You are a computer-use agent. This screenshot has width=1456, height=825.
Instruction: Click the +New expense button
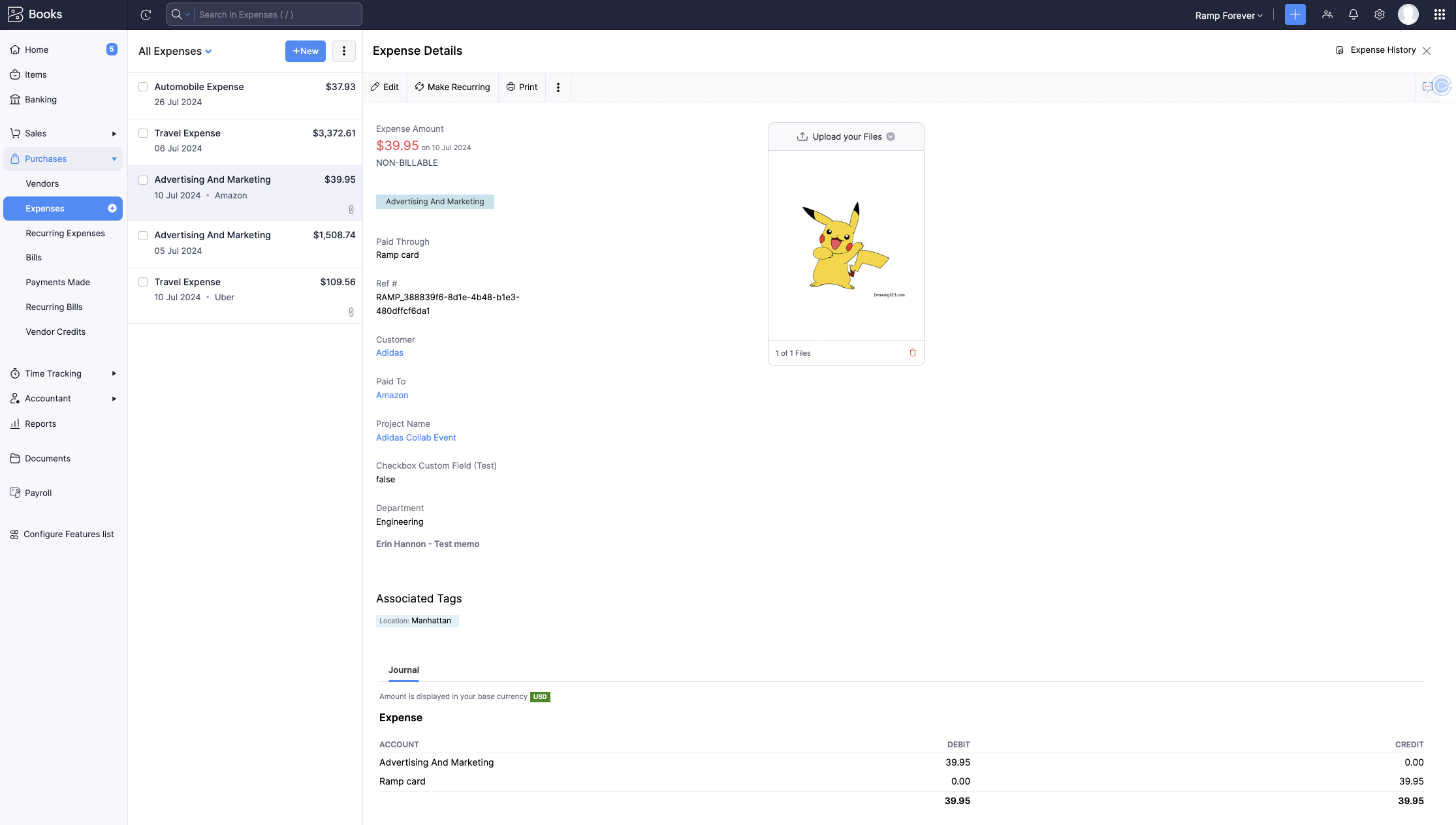306,51
